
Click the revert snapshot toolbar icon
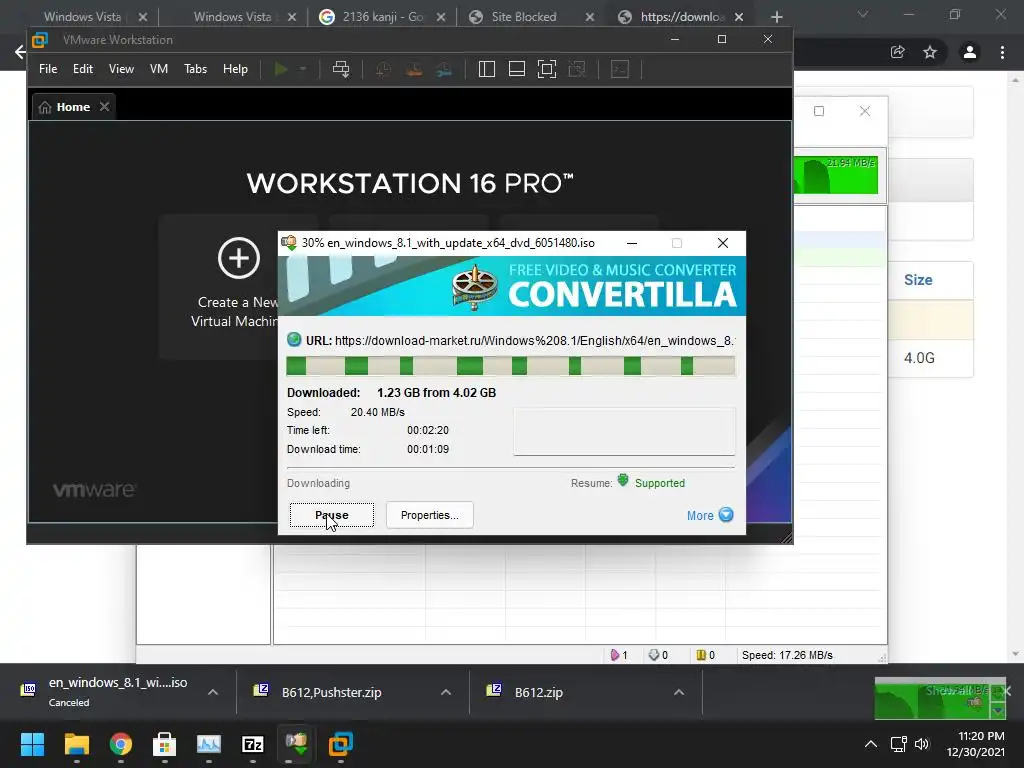tap(414, 69)
